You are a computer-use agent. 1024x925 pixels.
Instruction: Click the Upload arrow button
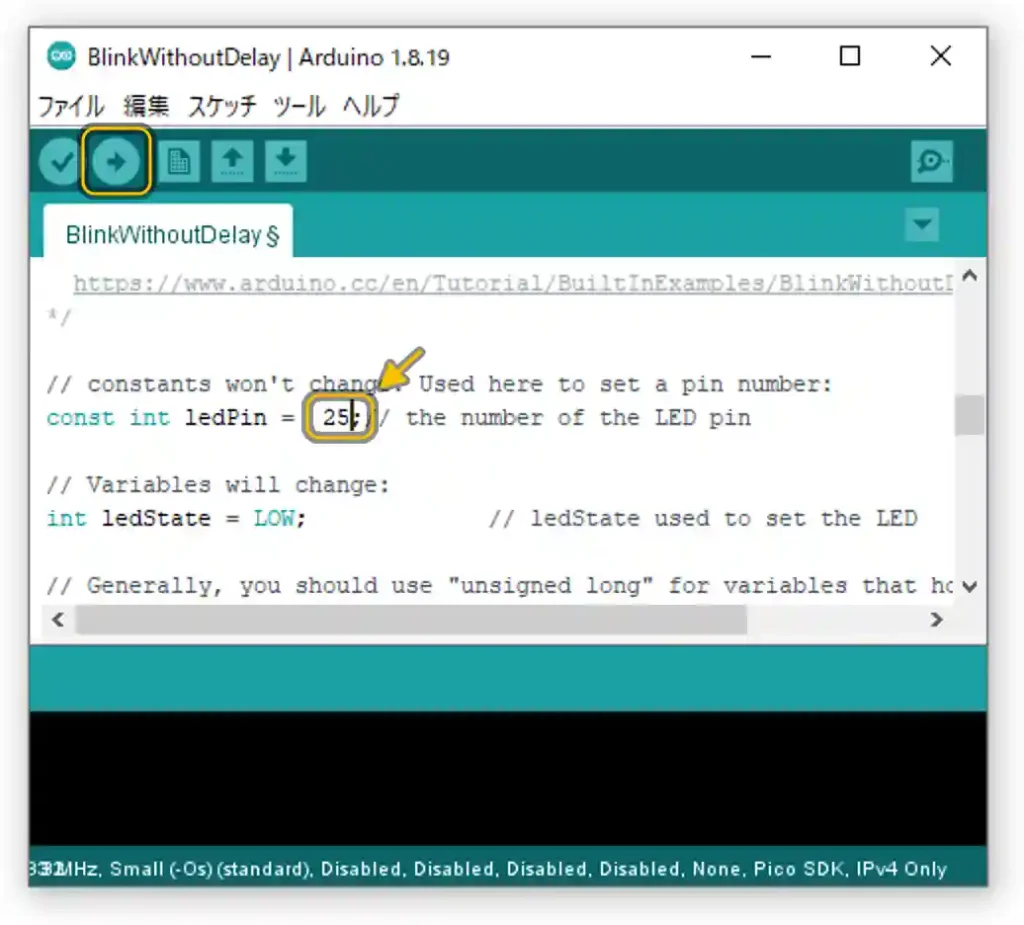tap(116, 161)
